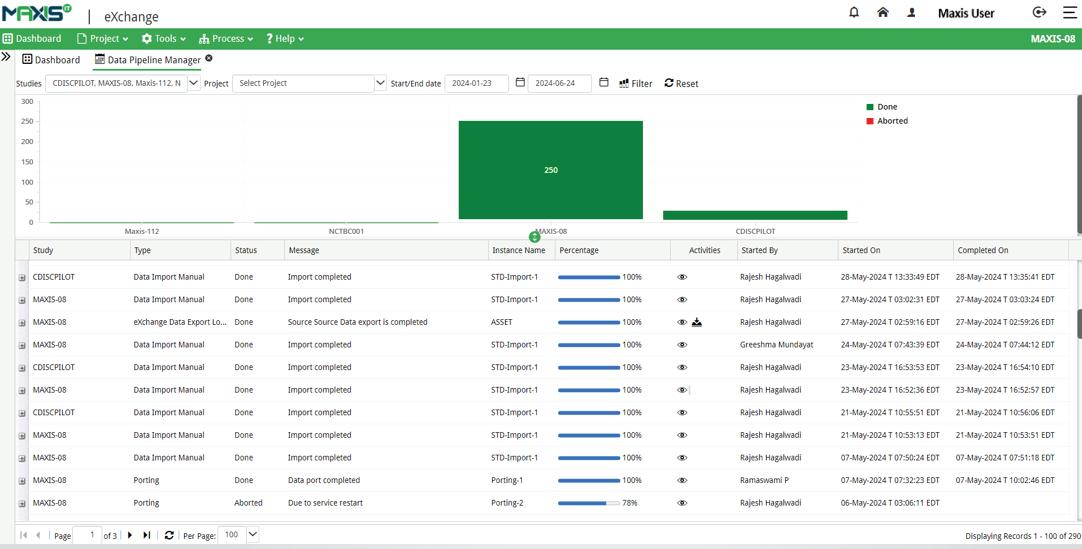
Task: Open the Tools menu
Action: pos(164,39)
